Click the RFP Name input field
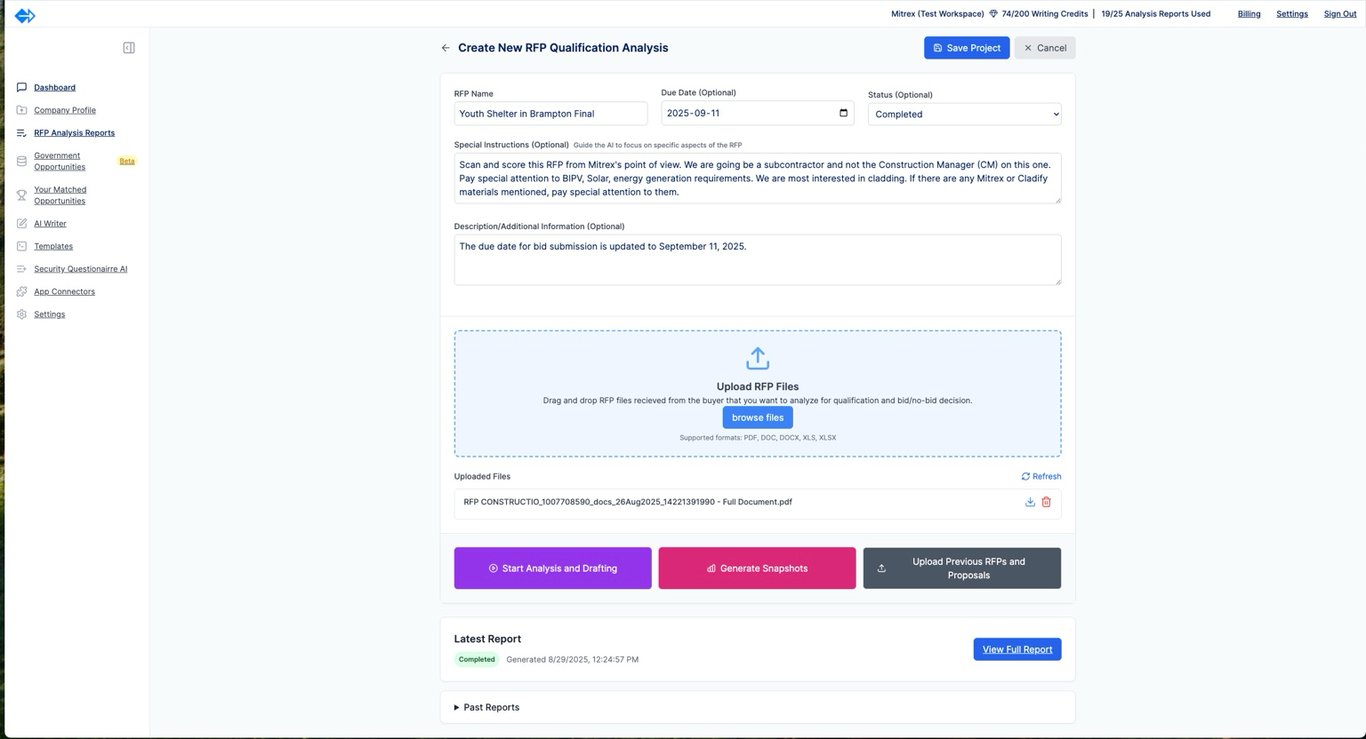 click(551, 114)
